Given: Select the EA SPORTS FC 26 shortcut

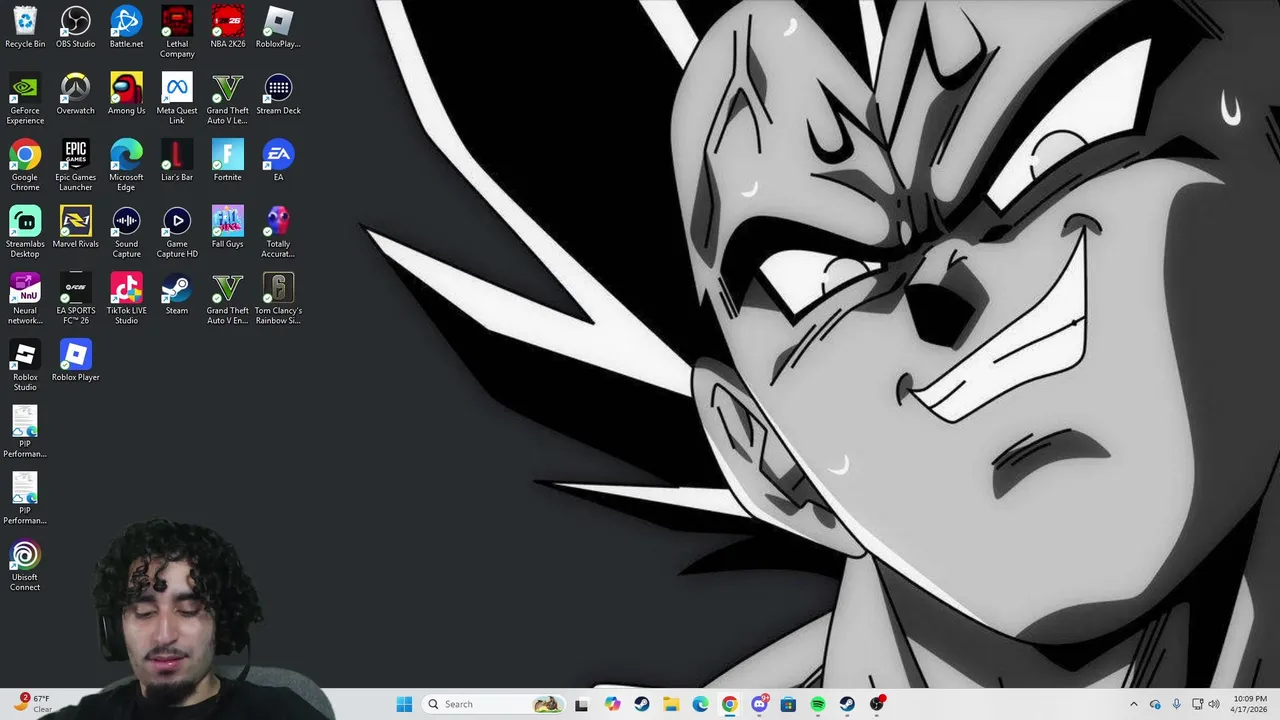Looking at the screenshot, I should click(76, 299).
